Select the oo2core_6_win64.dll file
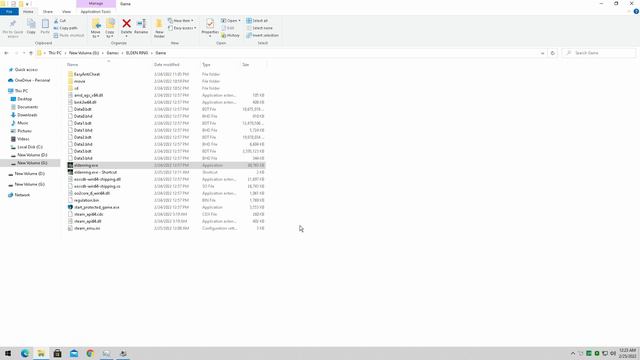The height and width of the screenshot is (360, 640). coord(92,193)
